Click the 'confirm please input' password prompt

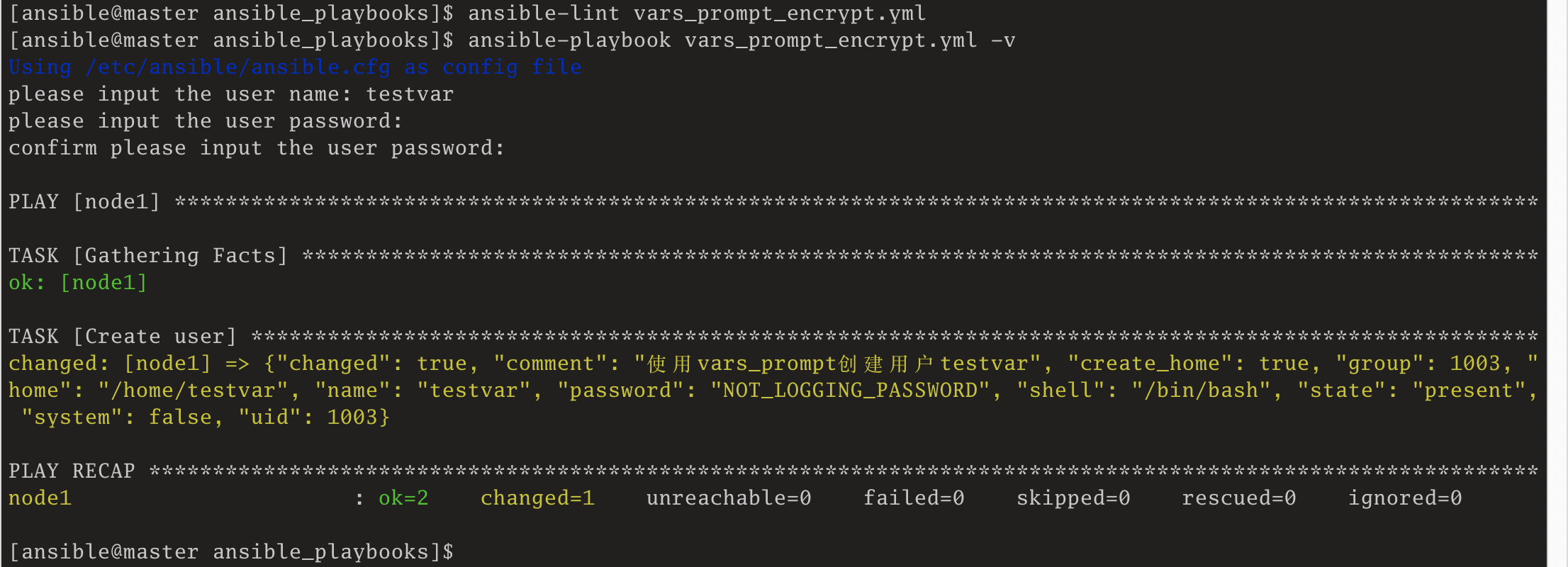click(256, 148)
